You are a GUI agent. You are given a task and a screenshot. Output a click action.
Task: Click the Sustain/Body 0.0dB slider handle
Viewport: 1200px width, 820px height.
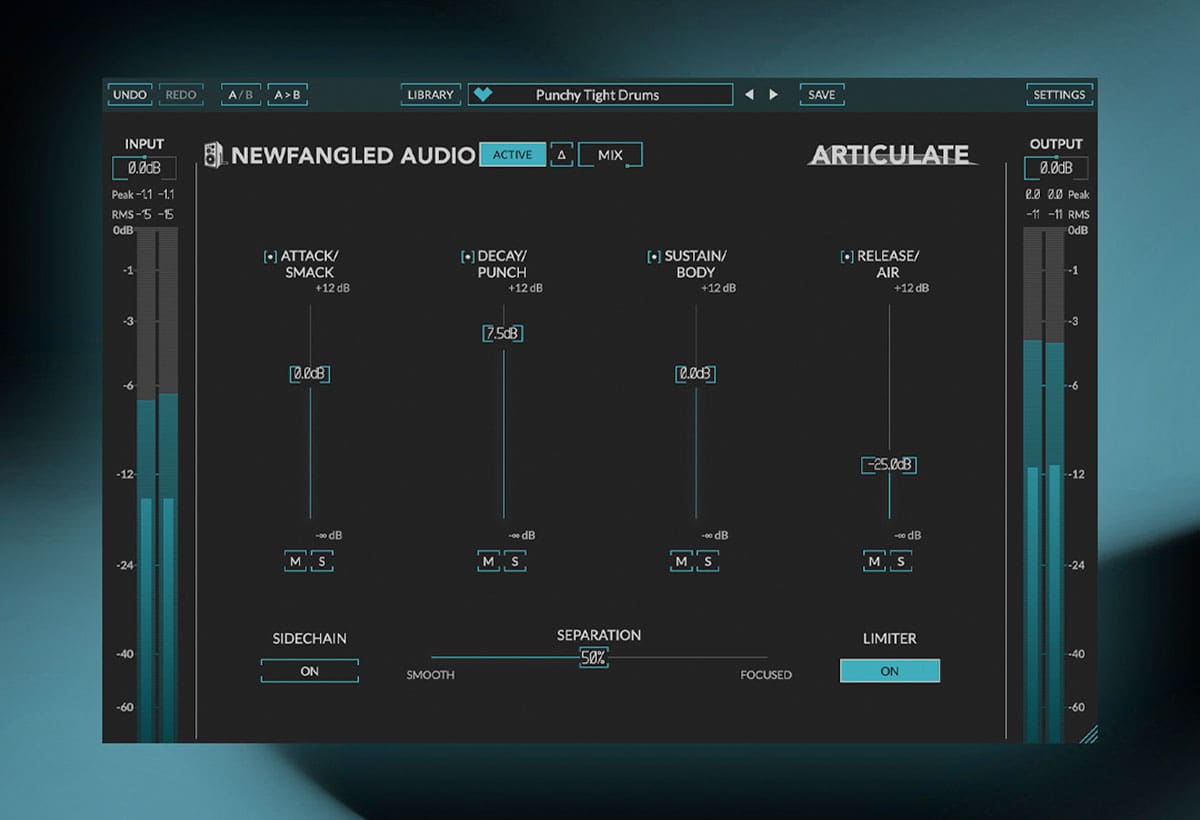click(x=696, y=374)
